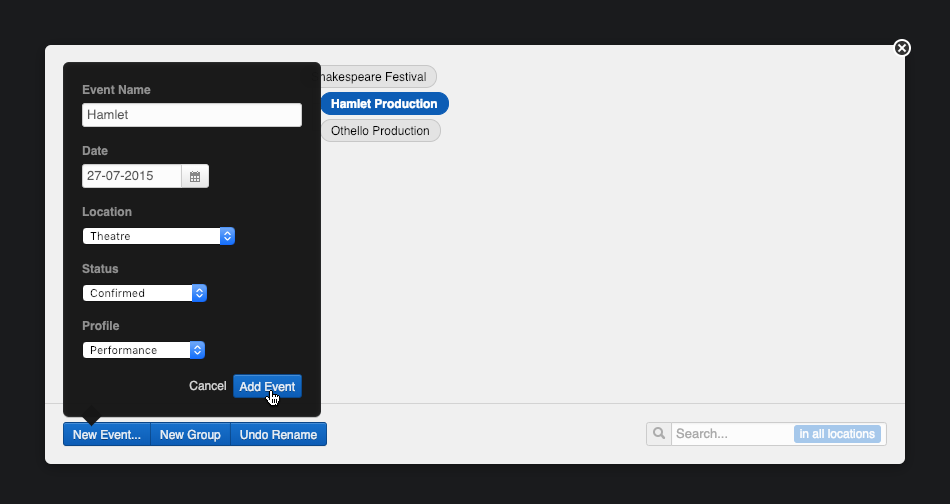Select the Hamlet Production tag
Screen dimensions: 950x504
point(384,104)
